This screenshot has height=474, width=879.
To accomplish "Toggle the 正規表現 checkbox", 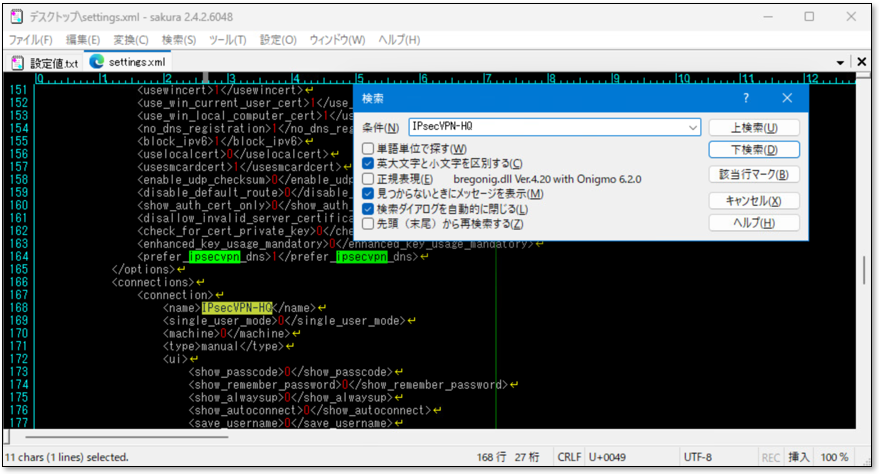I will [369, 178].
